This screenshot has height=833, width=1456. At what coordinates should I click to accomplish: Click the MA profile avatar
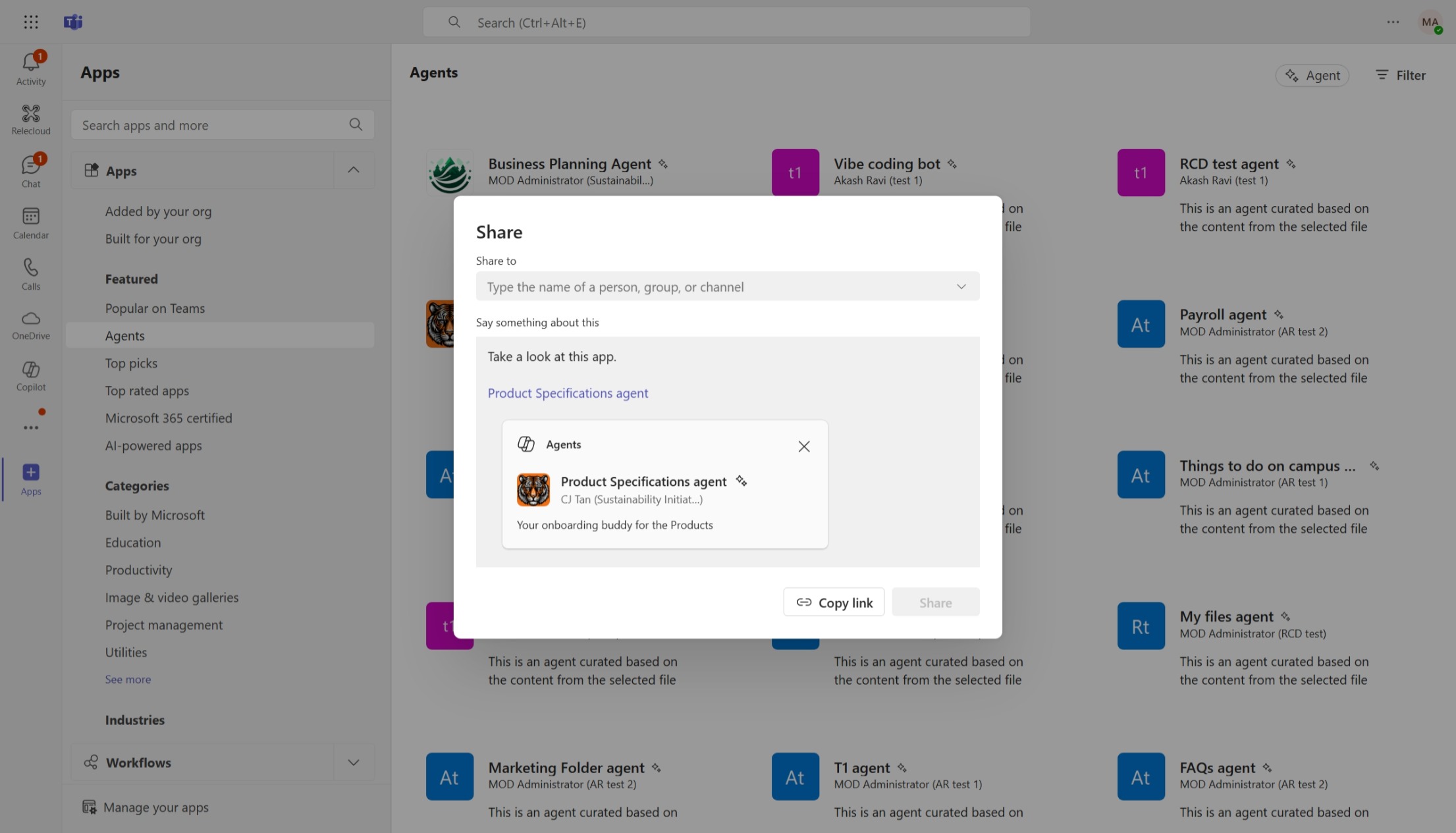tap(1430, 22)
